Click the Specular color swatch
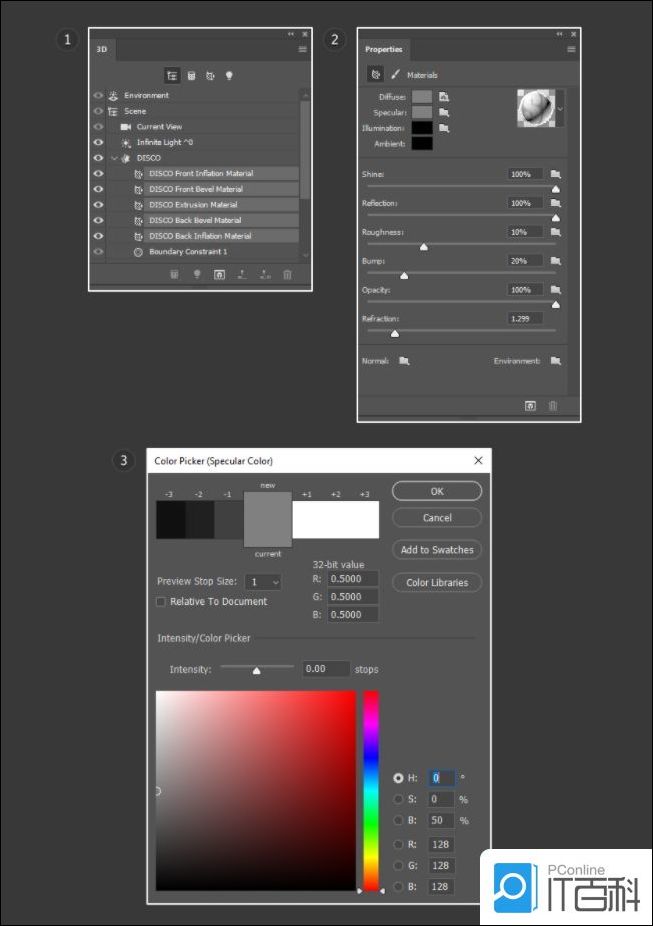 tap(422, 113)
